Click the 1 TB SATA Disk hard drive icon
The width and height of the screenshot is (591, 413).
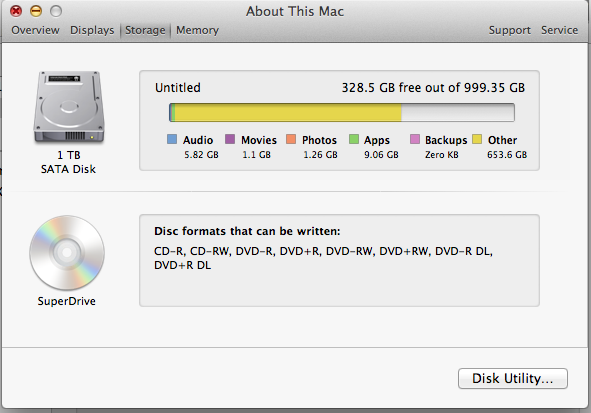point(69,107)
